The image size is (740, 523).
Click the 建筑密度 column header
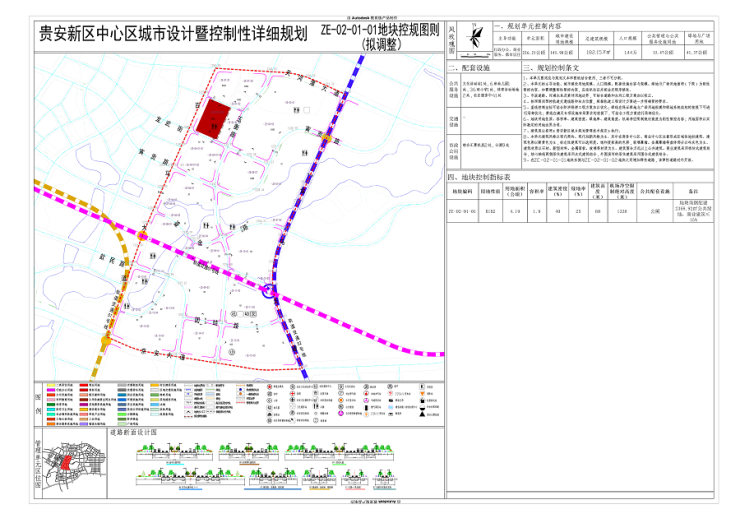click(558, 191)
